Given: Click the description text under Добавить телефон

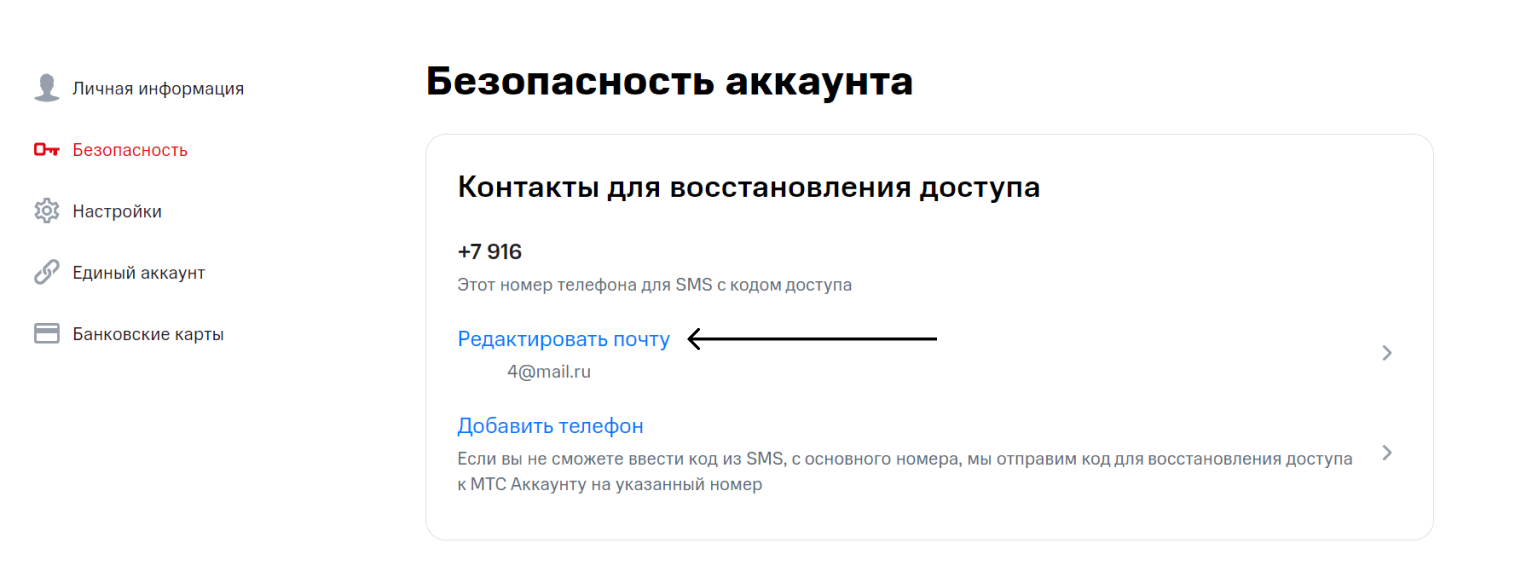Looking at the screenshot, I should (905, 472).
